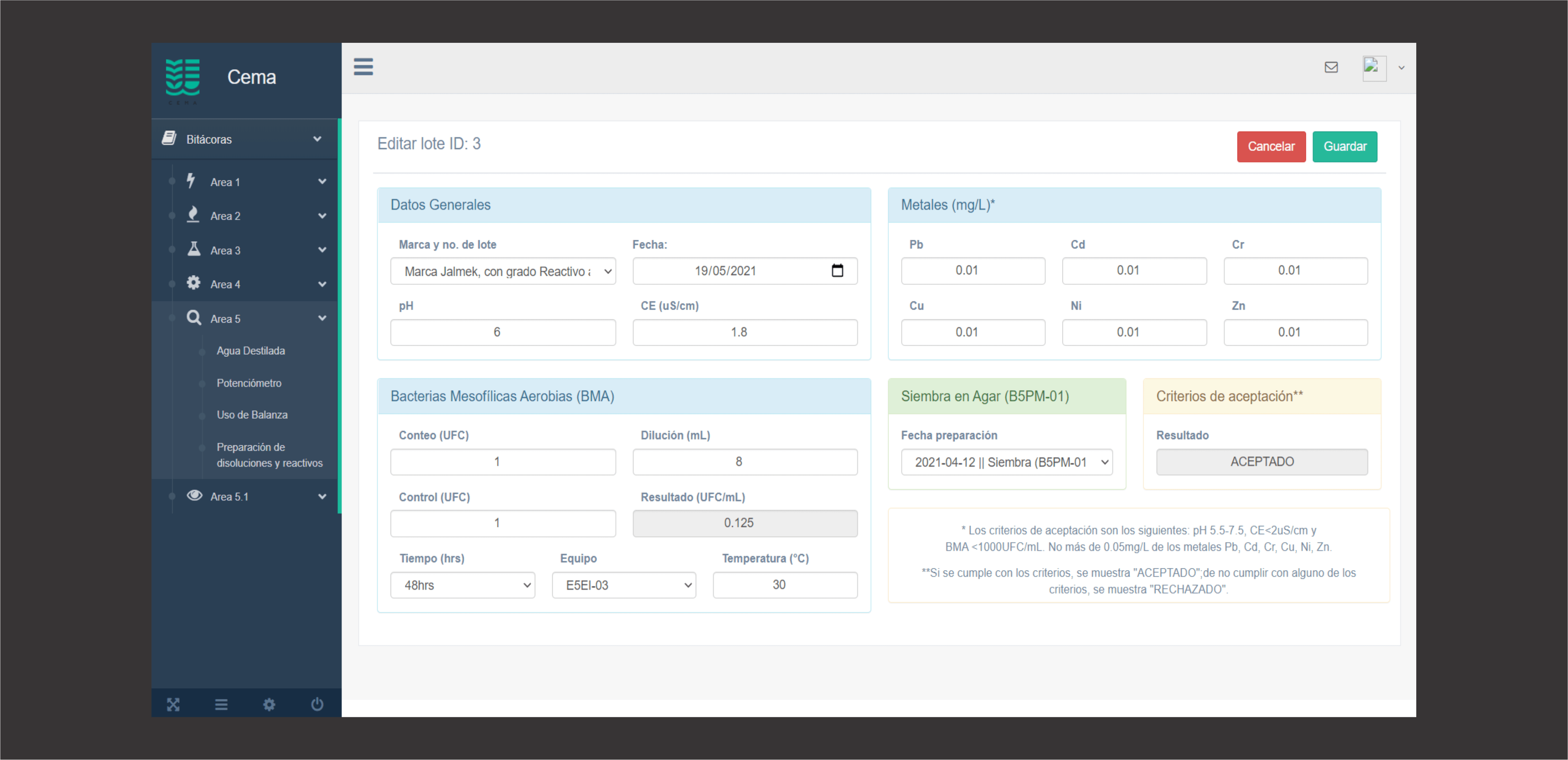Viewport: 1568px width, 760px height.
Task: Open the Marca y no. de lote dropdown
Action: click(x=503, y=272)
